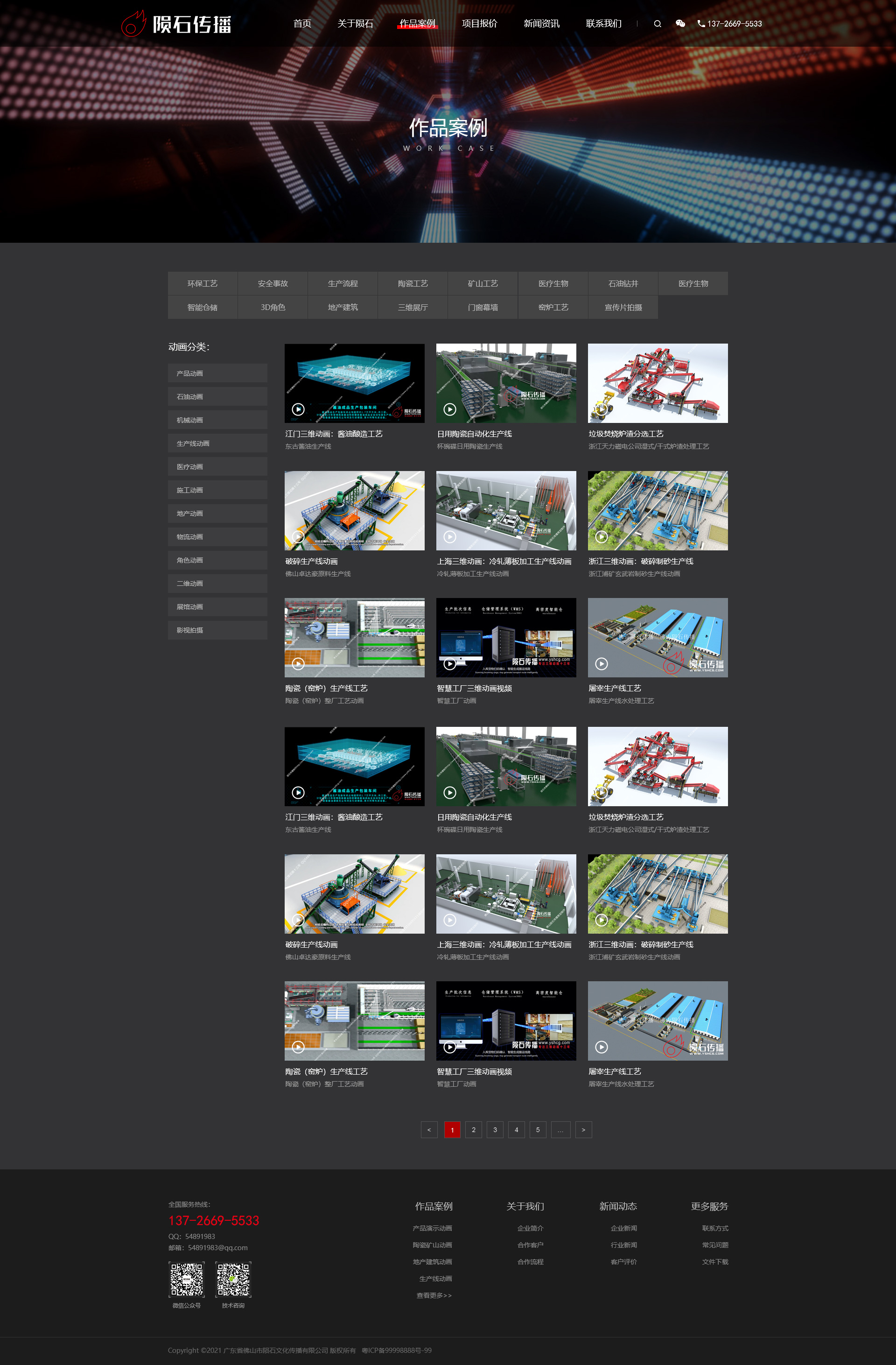Open first 垃圾焚烧炉渣分选工艺 thumbnail
896x1365 pixels.
(658, 383)
